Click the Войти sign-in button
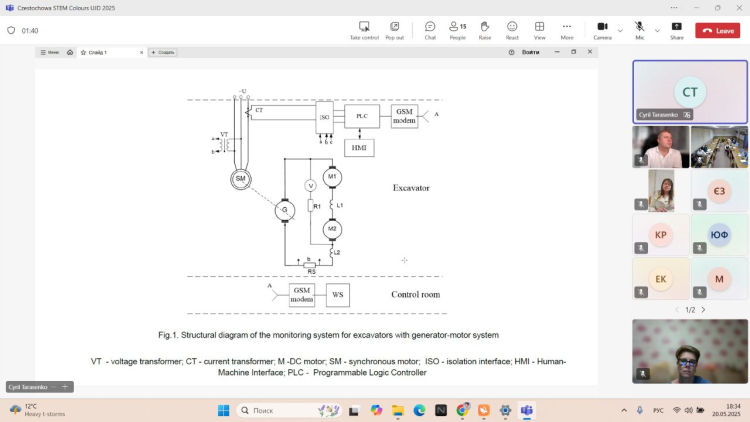The height and width of the screenshot is (422, 750). pos(530,52)
